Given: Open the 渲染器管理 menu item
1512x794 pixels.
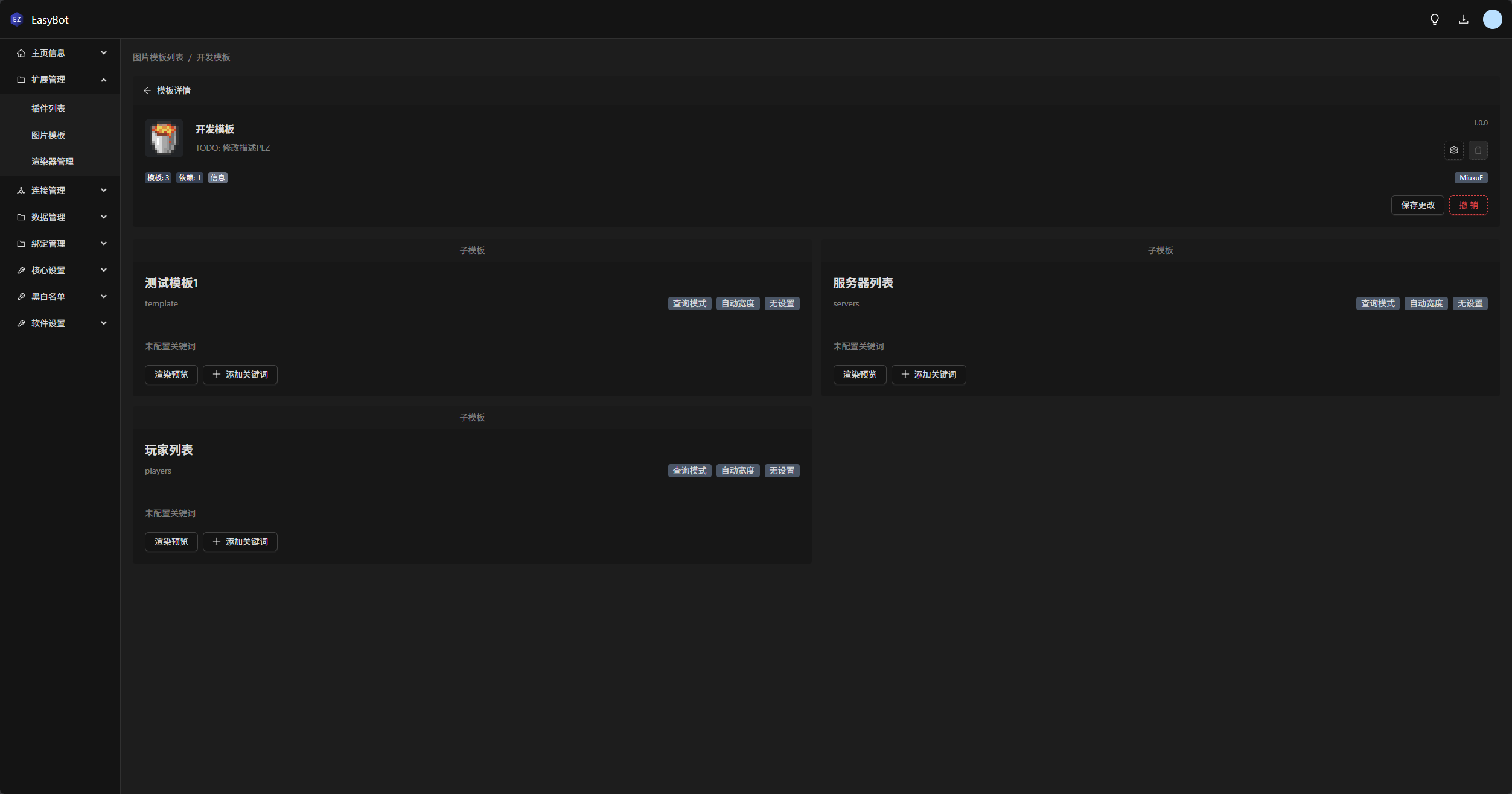Looking at the screenshot, I should click(53, 162).
